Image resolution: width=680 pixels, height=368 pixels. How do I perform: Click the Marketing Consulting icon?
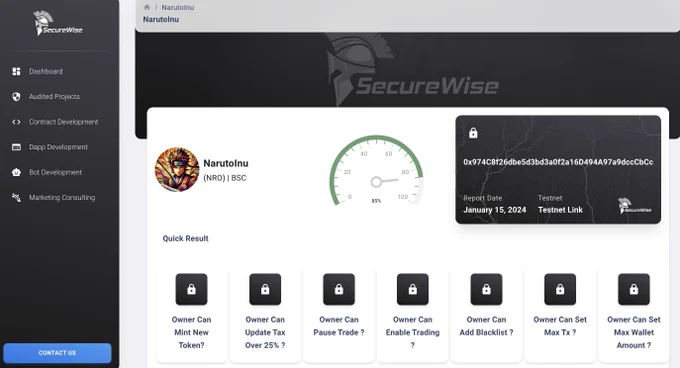click(16, 198)
